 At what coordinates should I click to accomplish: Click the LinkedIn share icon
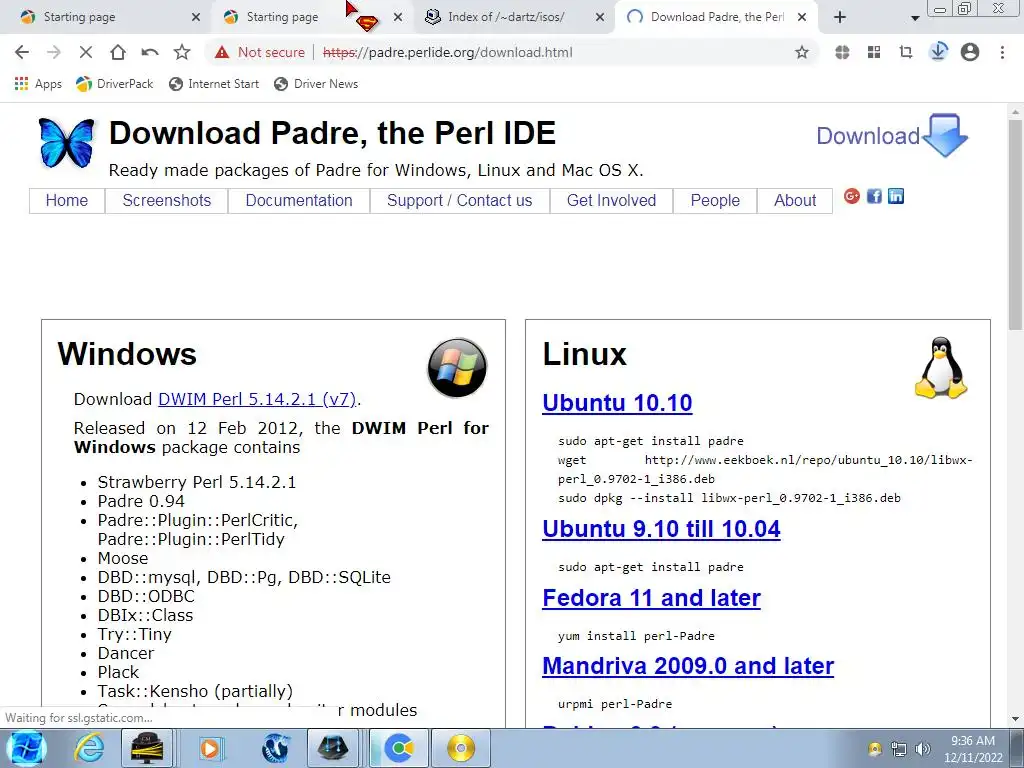click(x=896, y=196)
